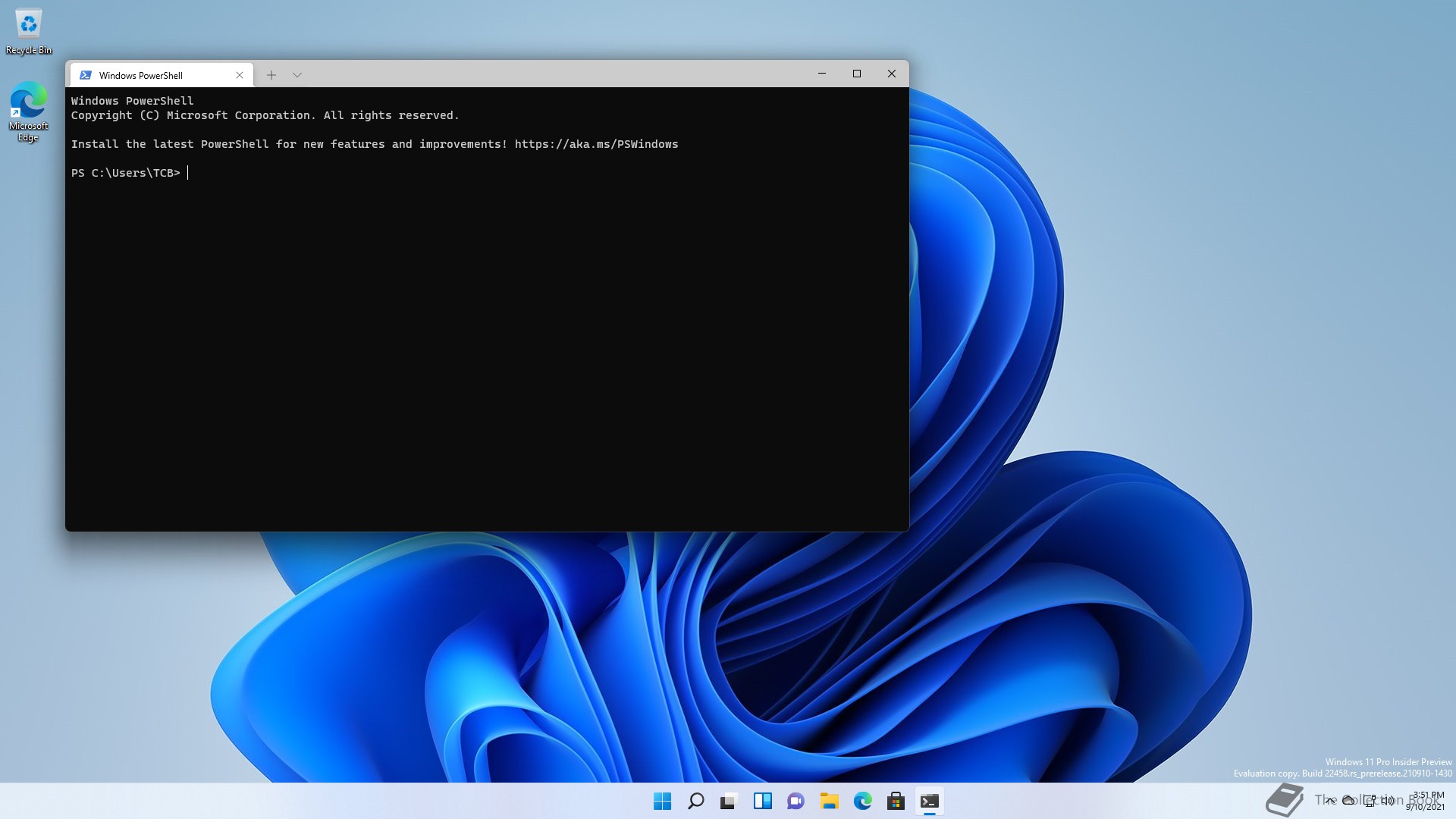The width and height of the screenshot is (1456, 819).
Task: Launch Microsoft Edge from the taskbar
Action: (x=862, y=801)
